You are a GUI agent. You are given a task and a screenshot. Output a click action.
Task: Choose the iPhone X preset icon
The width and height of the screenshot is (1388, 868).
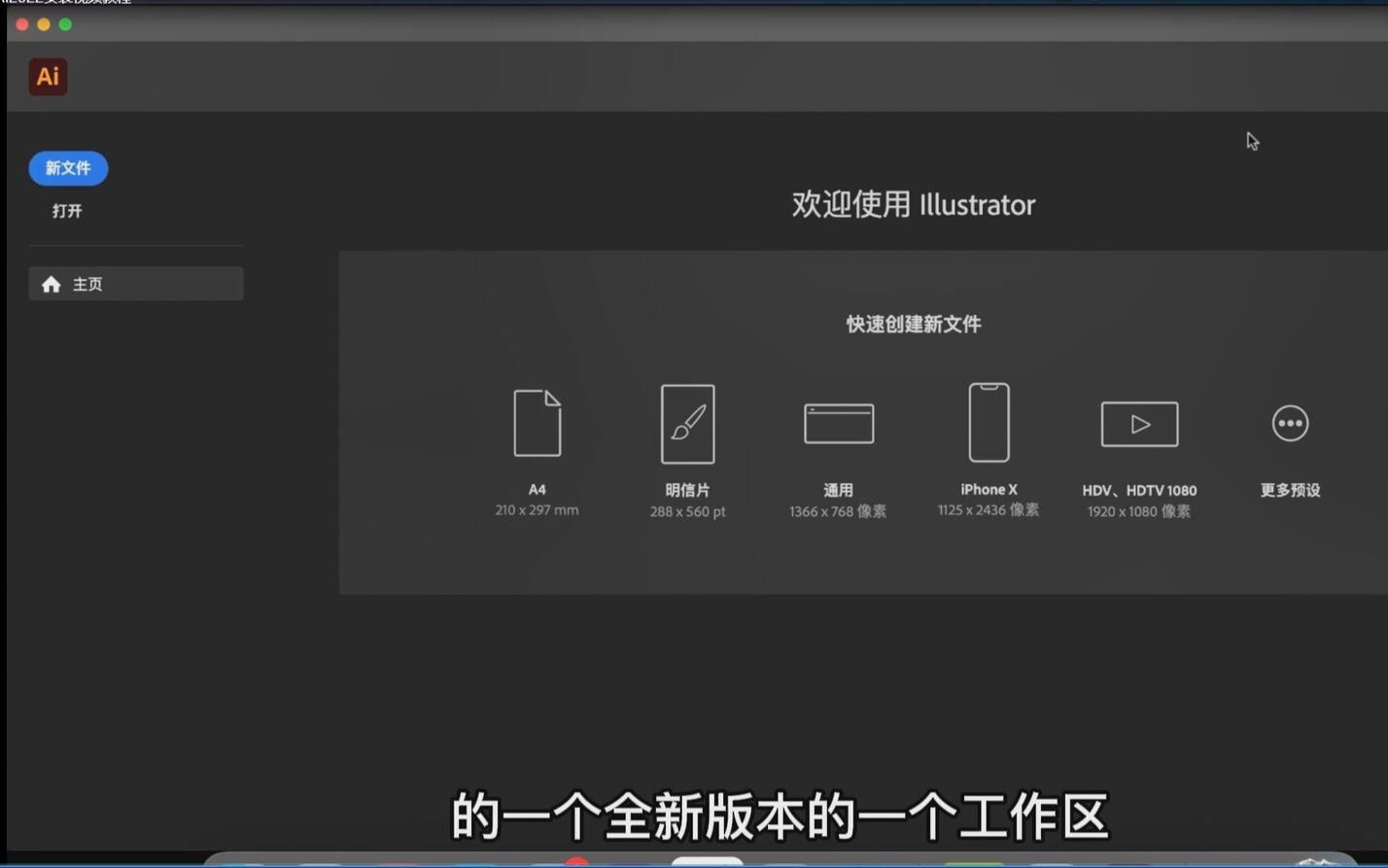(x=989, y=422)
